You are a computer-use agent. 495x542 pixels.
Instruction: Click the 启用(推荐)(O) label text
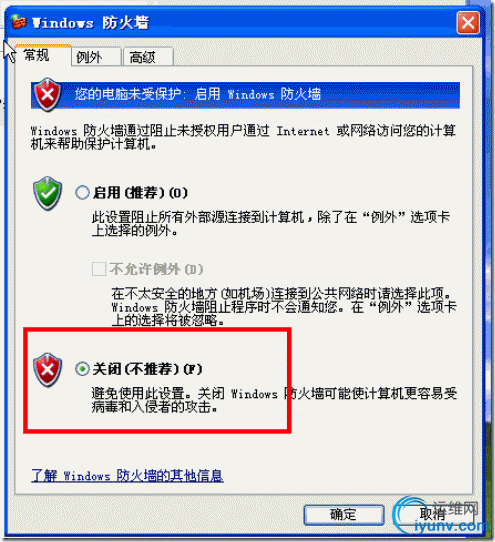pyautogui.click(x=140, y=193)
